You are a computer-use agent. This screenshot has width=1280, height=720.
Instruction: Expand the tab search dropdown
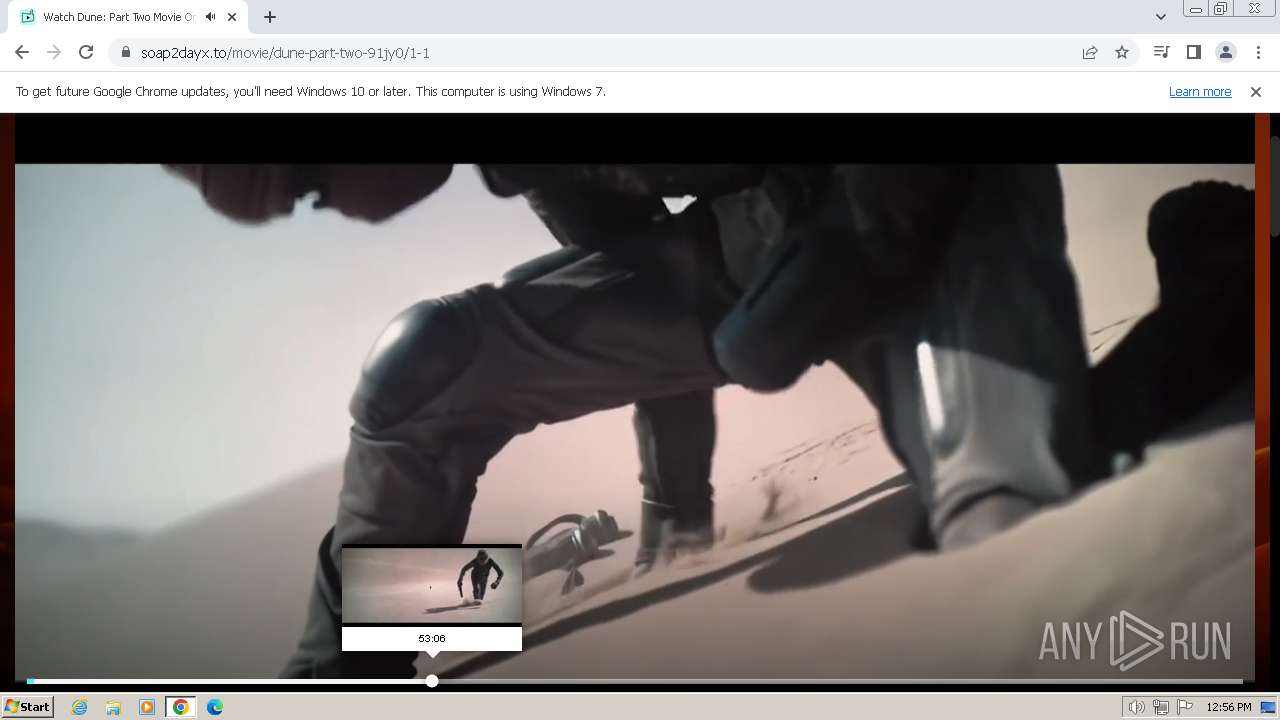click(x=1160, y=17)
